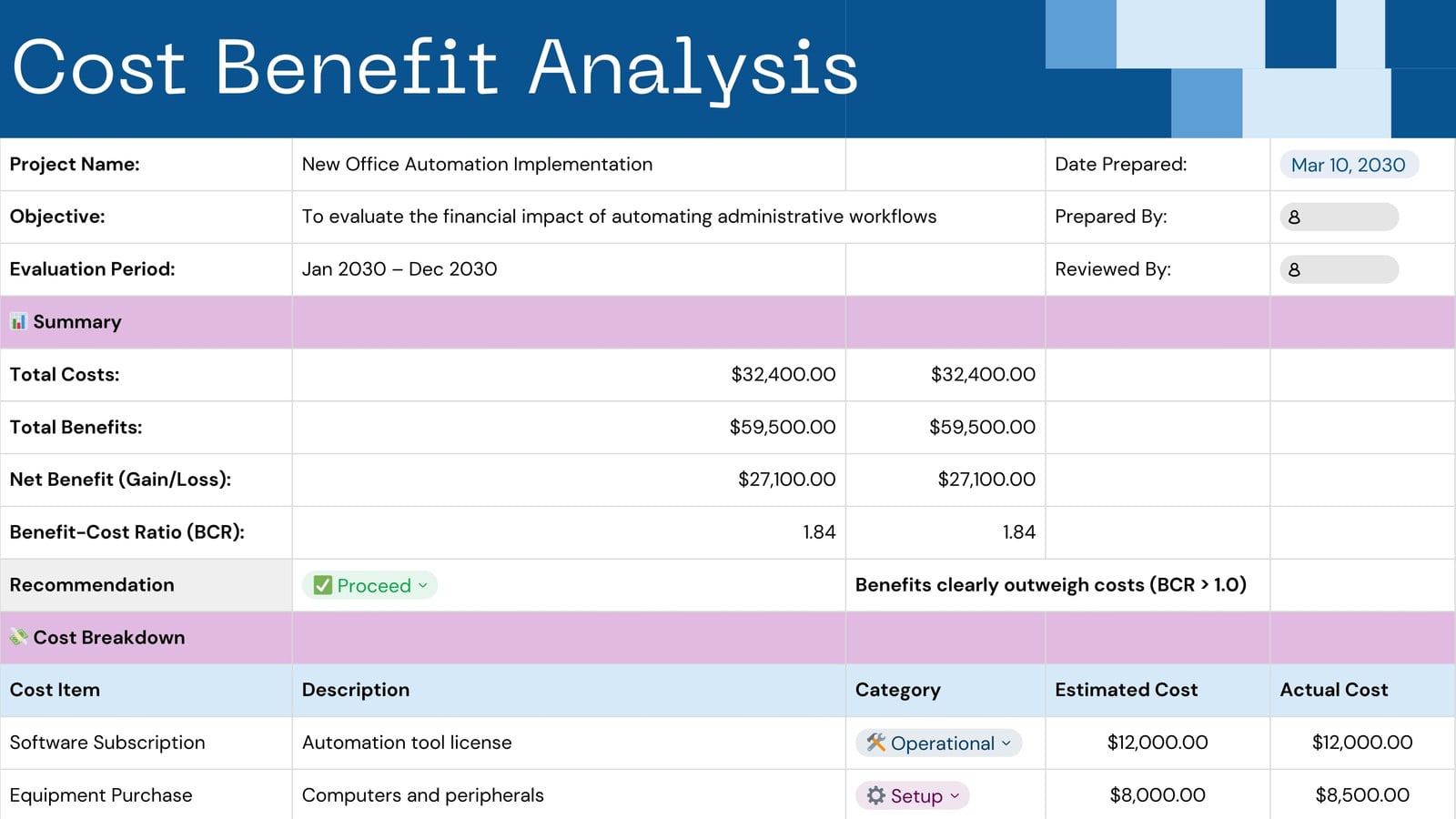Image resolution: width=1456 pixels, height=819 pixels.
Task: Click the green checkmark icon in Proceed chip
Action: (x=322, y=585)
